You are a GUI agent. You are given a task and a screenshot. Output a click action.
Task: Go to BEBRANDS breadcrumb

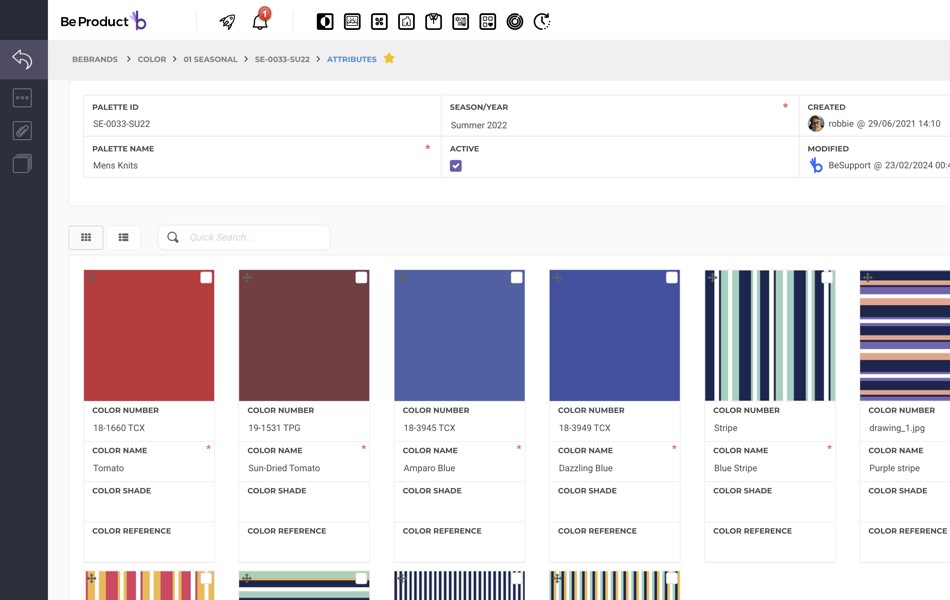click(x=95, y=59)
